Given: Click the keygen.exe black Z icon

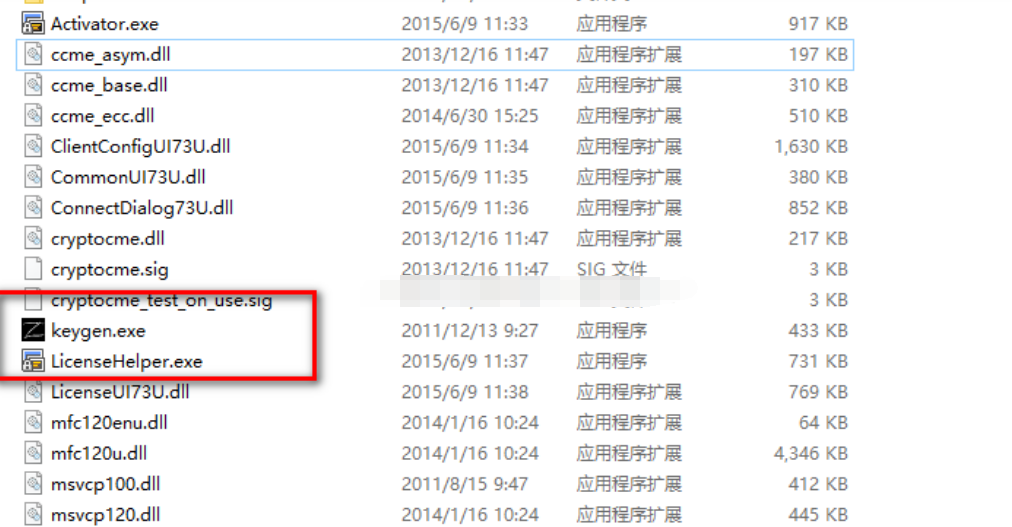Looking at the screenshot, I should pyautogui.click(x=33, y=331).
